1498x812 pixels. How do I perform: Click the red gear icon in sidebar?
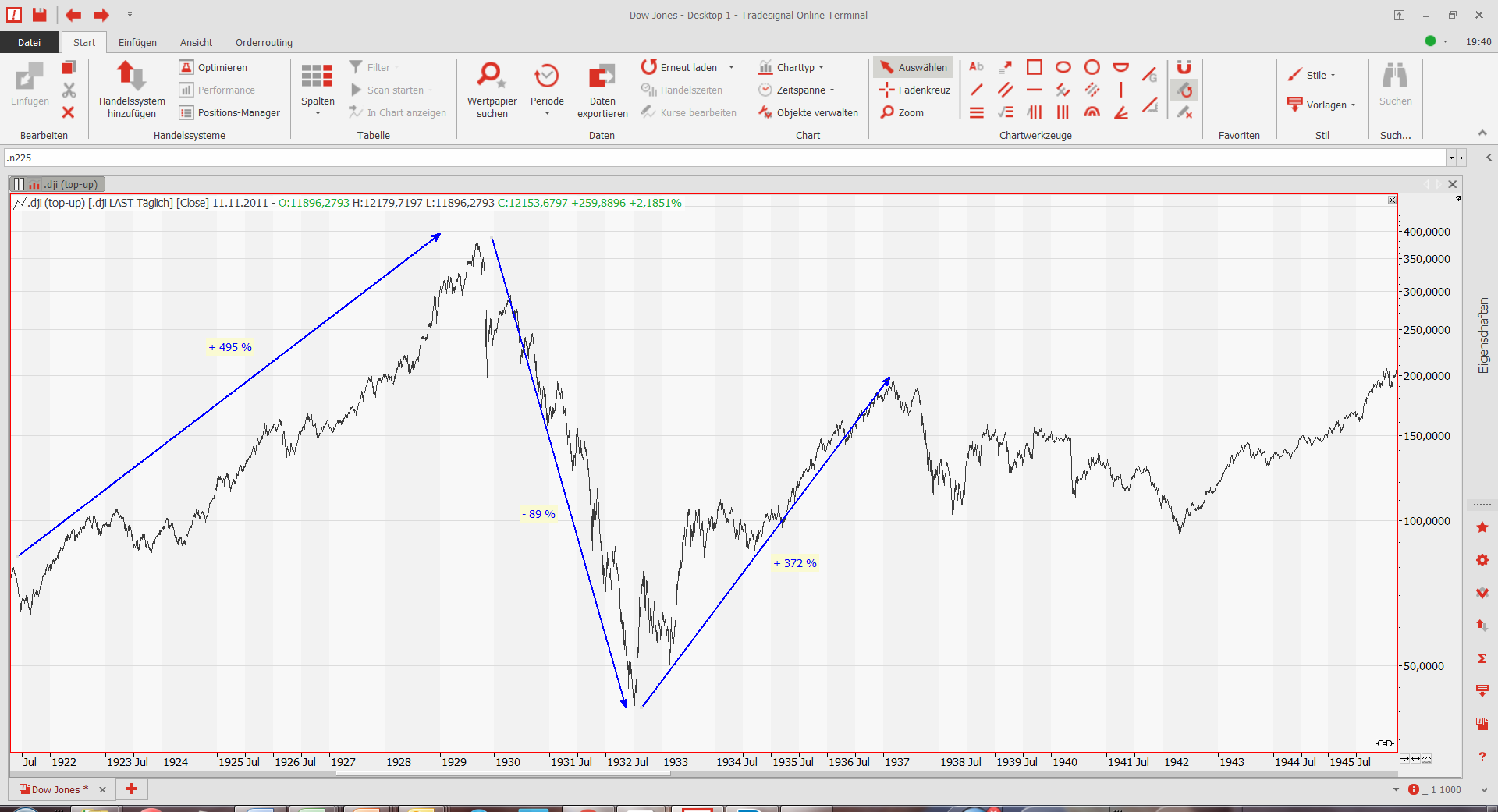pos(1482,560)
